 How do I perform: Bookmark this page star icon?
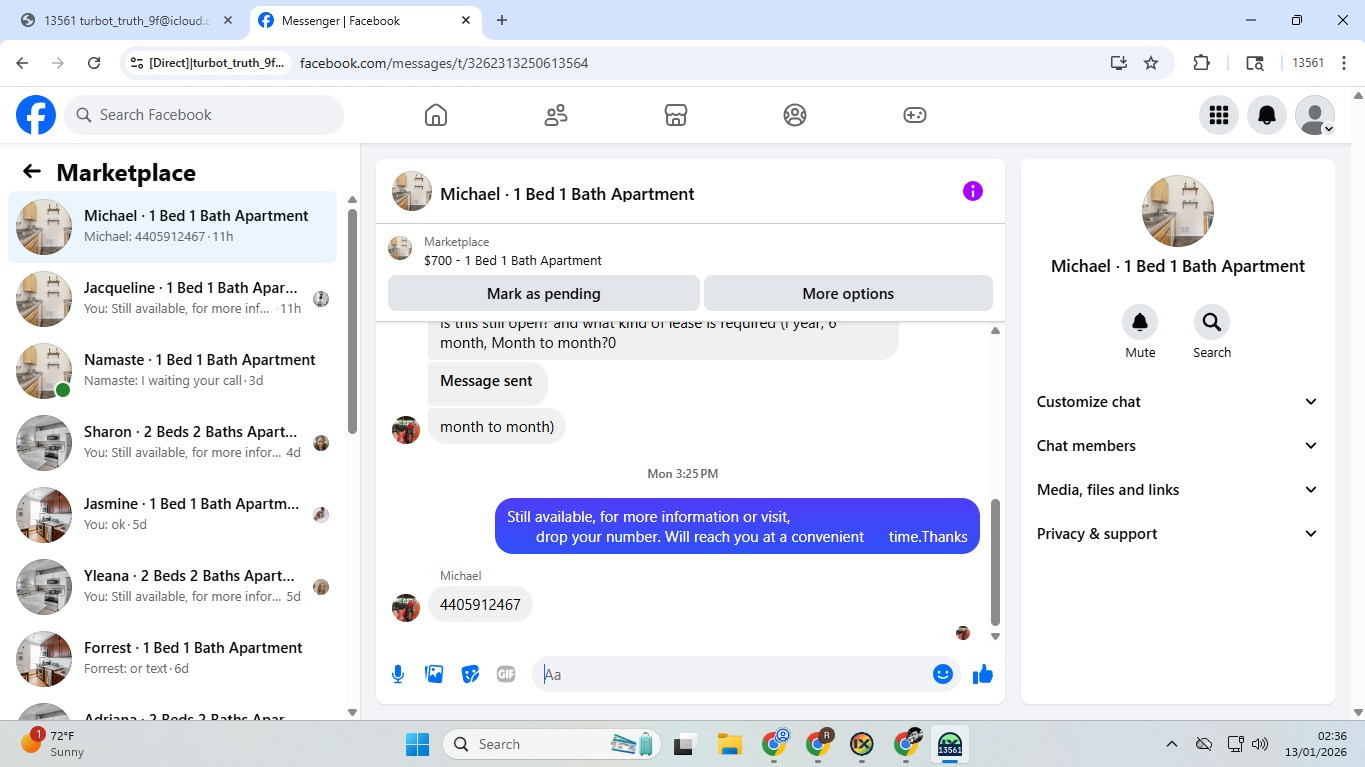tap(1151, 63)
